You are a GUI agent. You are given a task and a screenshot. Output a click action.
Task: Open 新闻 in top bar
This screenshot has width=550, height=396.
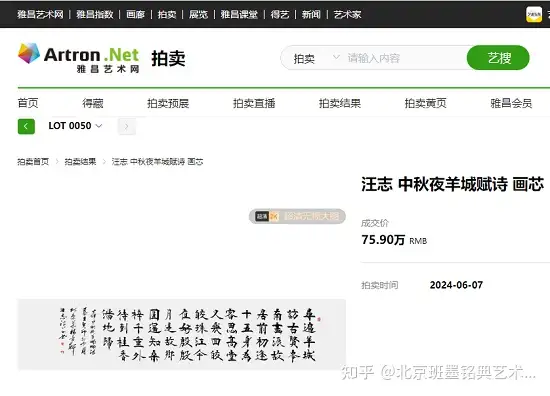click(311, 14)
